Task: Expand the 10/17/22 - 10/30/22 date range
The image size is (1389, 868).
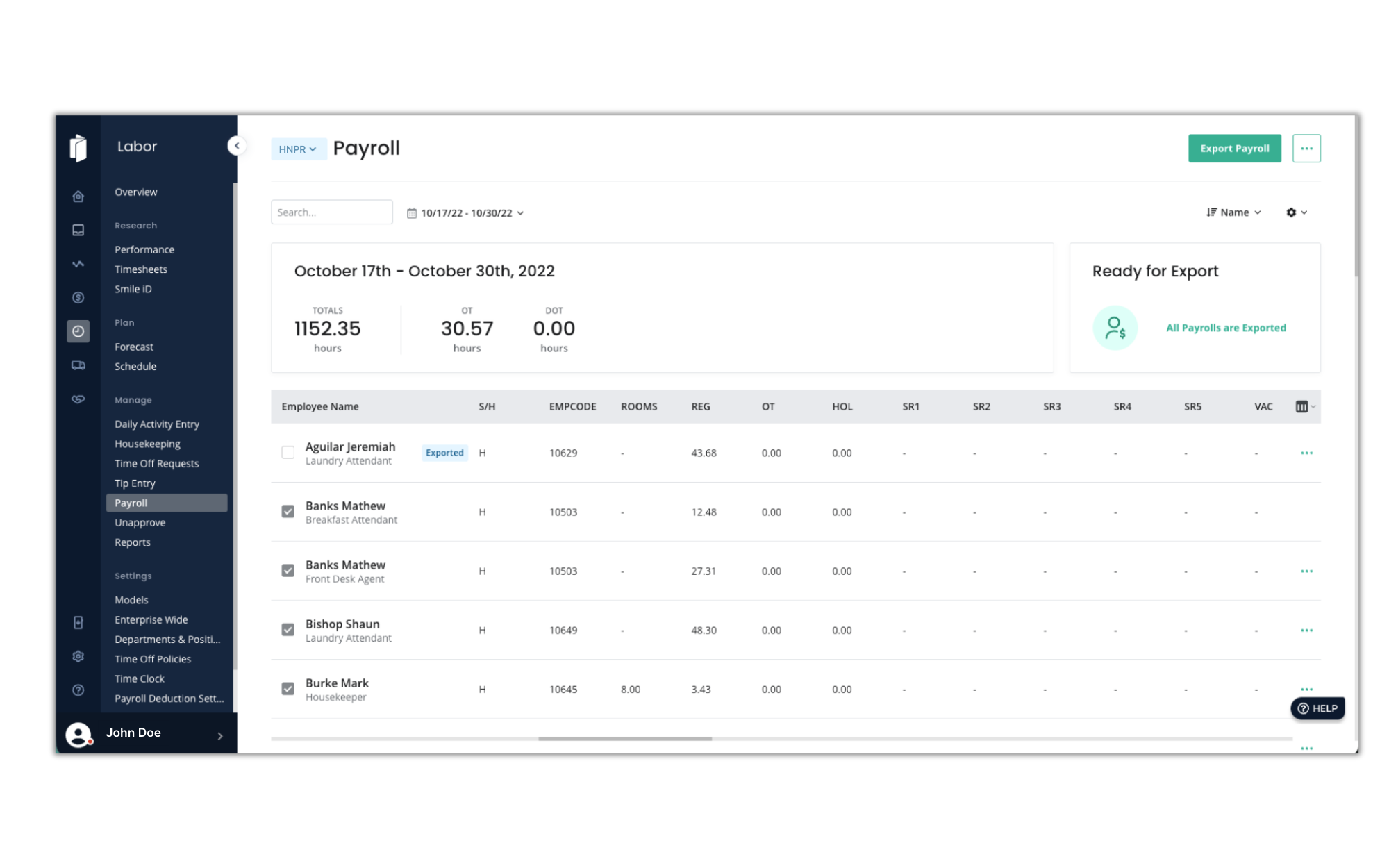Action: 466,213
